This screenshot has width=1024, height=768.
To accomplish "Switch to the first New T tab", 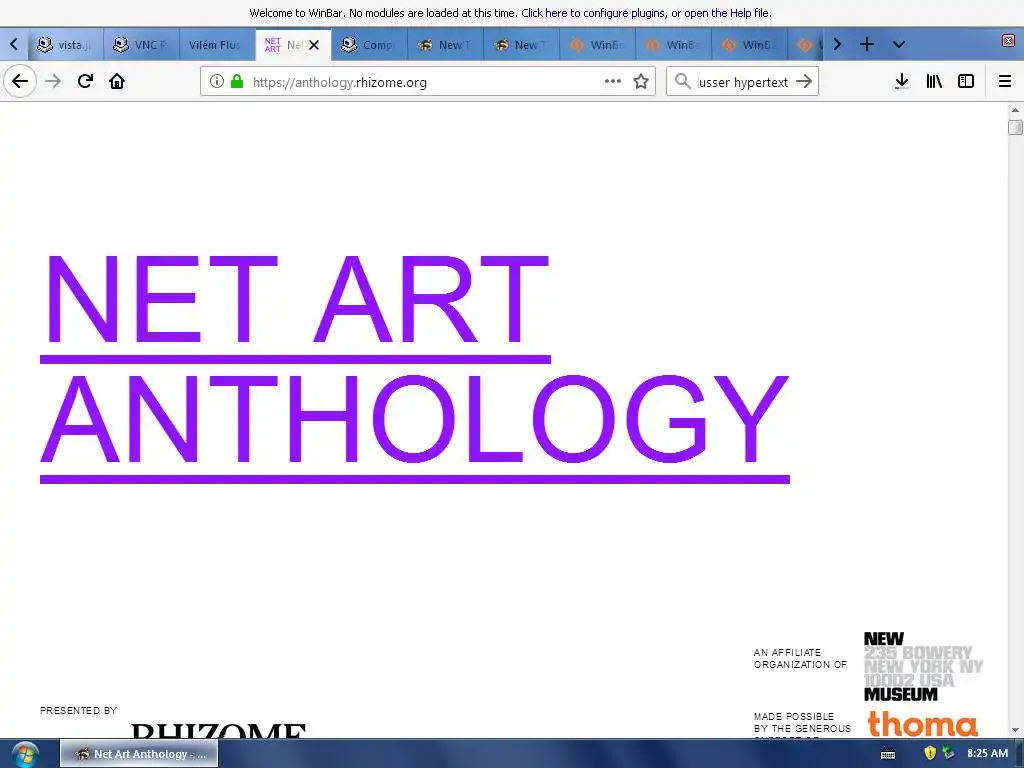I will (445, 44).
